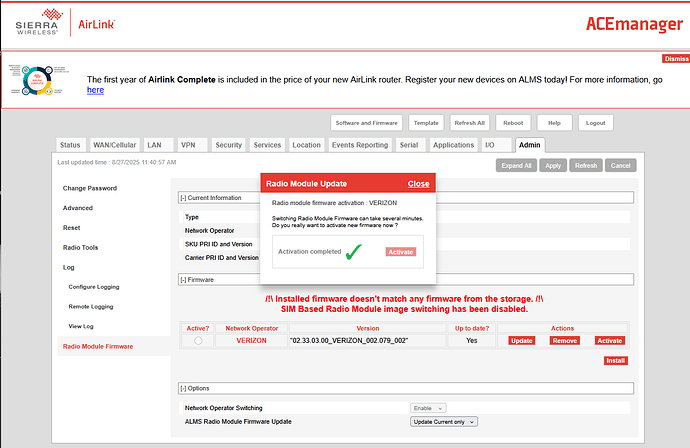
Task: Click VERIZON network operator cell
Action: click(x=251, y=341)
